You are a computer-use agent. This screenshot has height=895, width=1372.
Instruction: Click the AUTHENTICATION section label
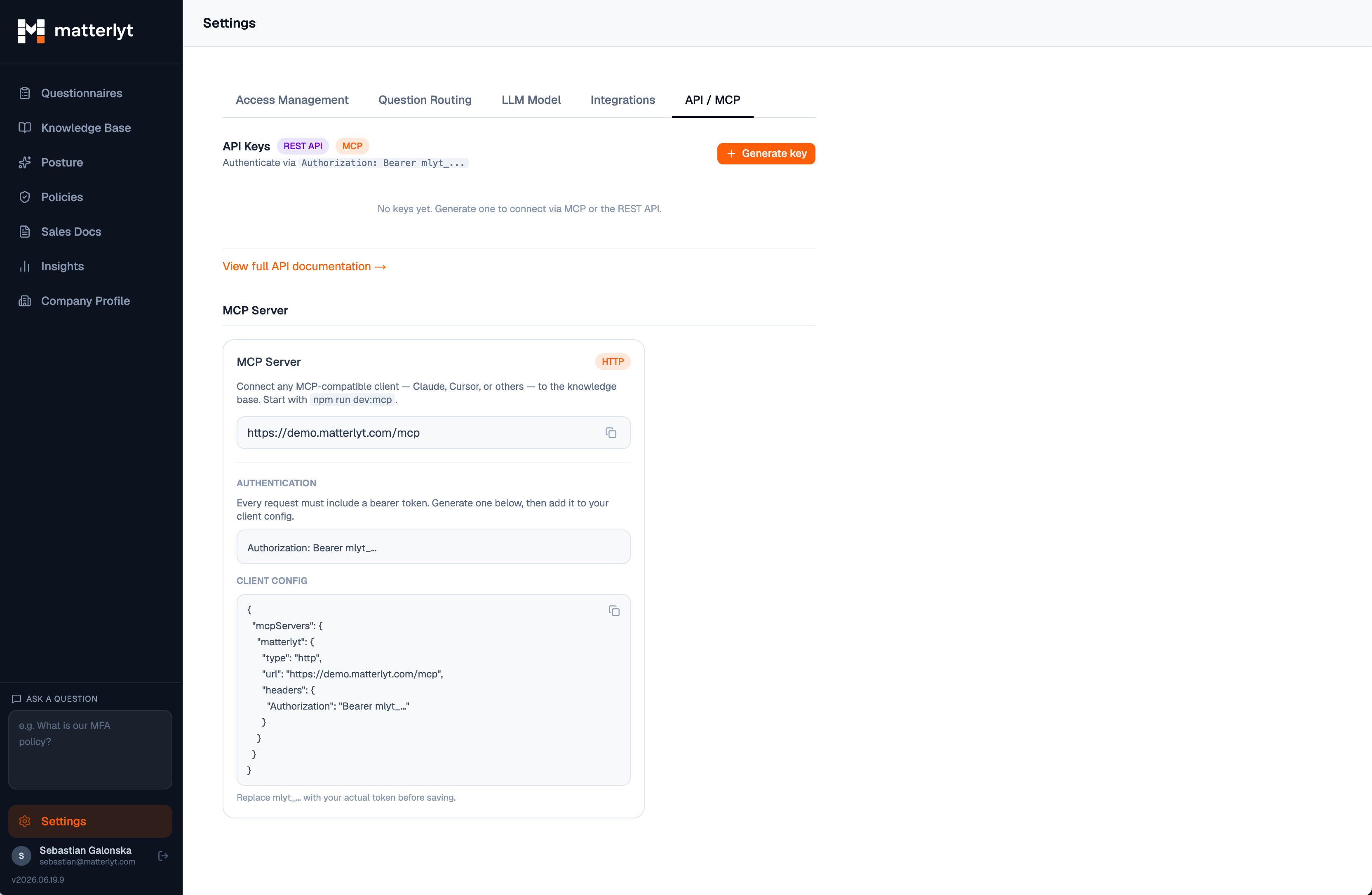pyautogui.click(x=277, y=483)
